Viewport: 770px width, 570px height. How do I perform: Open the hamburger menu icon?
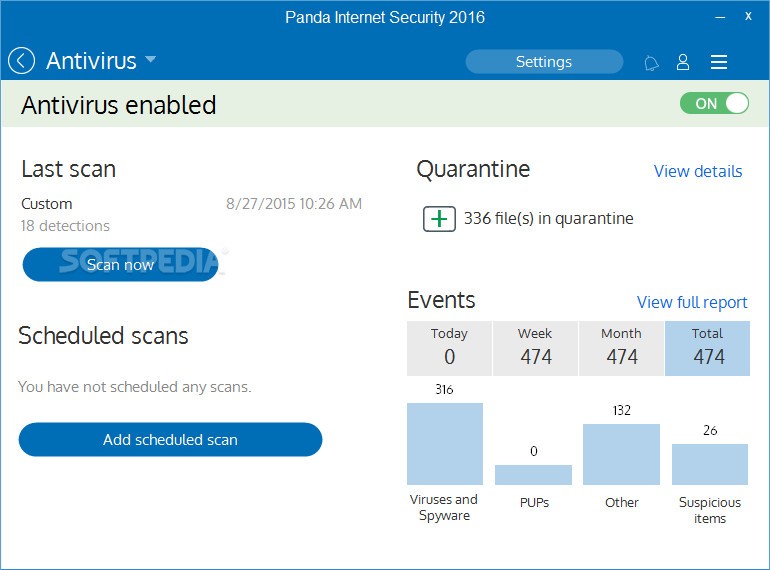(x=718, y=62)
